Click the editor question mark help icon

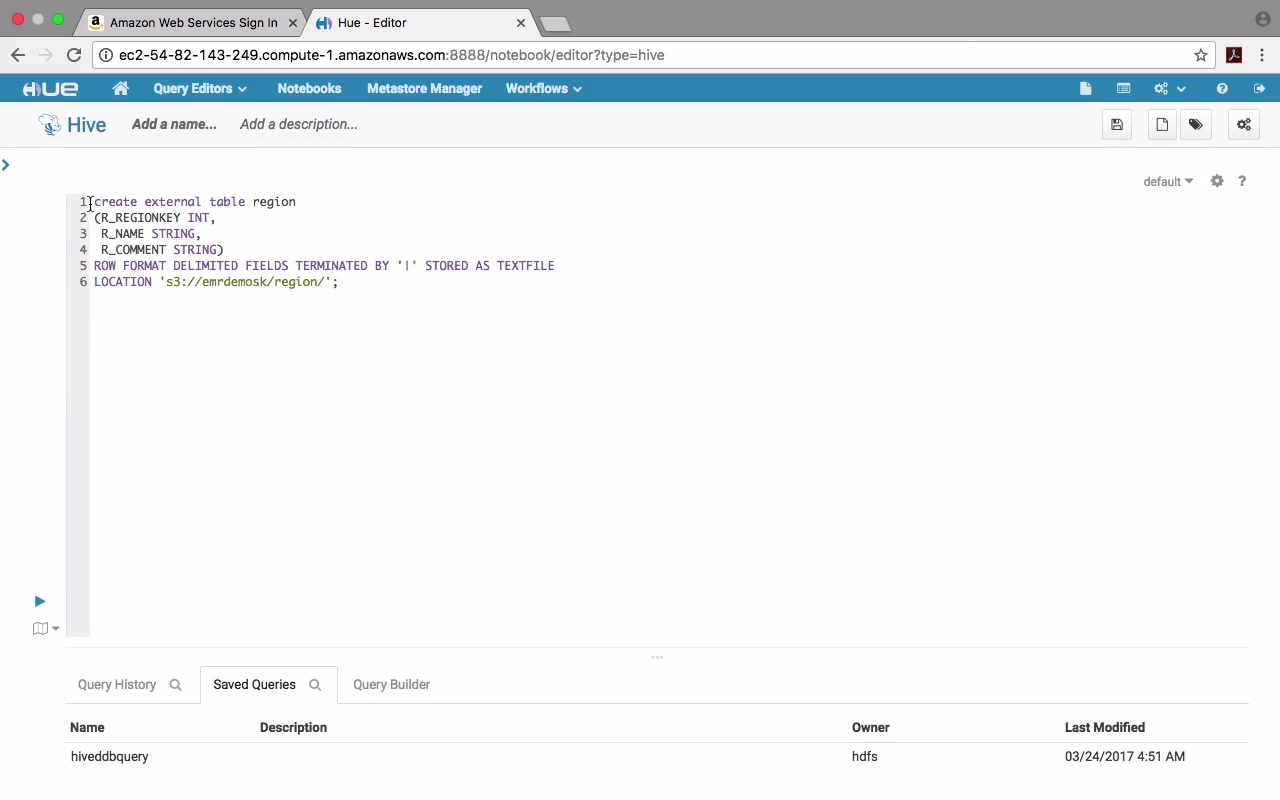(1242, 181)
